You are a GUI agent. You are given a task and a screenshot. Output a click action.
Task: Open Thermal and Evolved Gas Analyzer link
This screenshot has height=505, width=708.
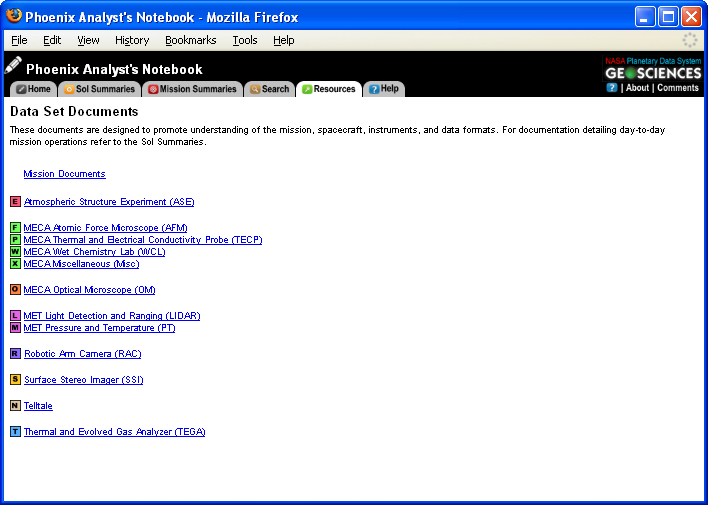pyautogui.click(x=114, y=432)
